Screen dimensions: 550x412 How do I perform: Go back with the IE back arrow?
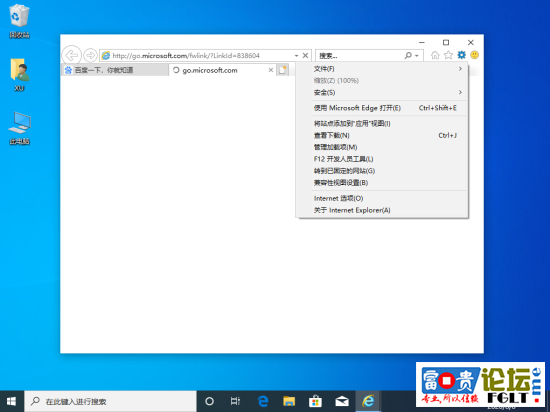pos(72,55)
